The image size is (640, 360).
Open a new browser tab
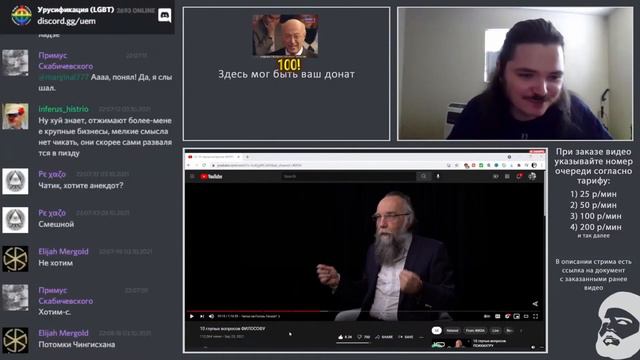pyautogui.click(x=247, y=157)
